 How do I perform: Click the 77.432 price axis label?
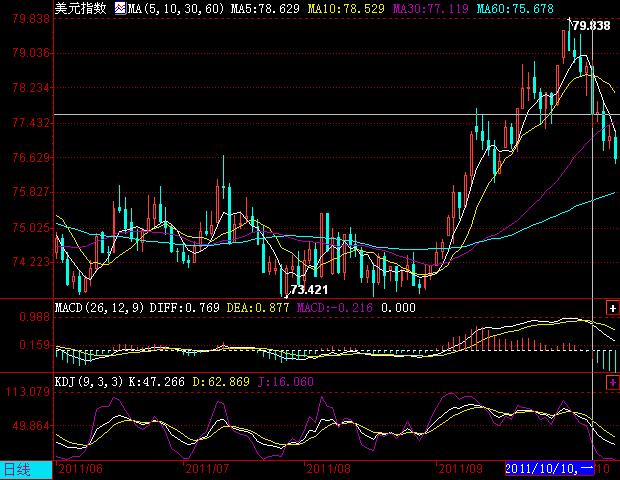point(31,123)
